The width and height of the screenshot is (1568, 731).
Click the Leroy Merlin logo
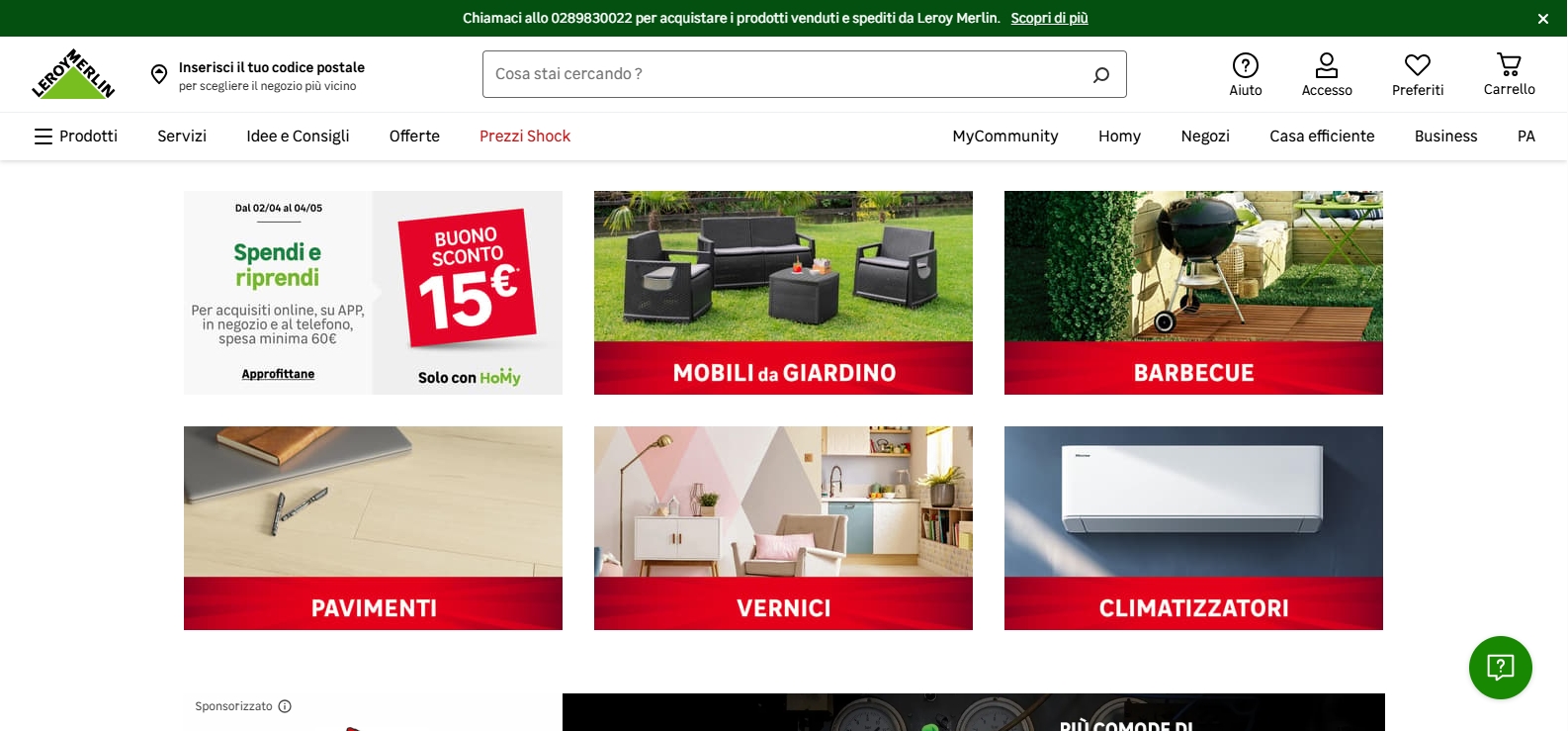73,74
